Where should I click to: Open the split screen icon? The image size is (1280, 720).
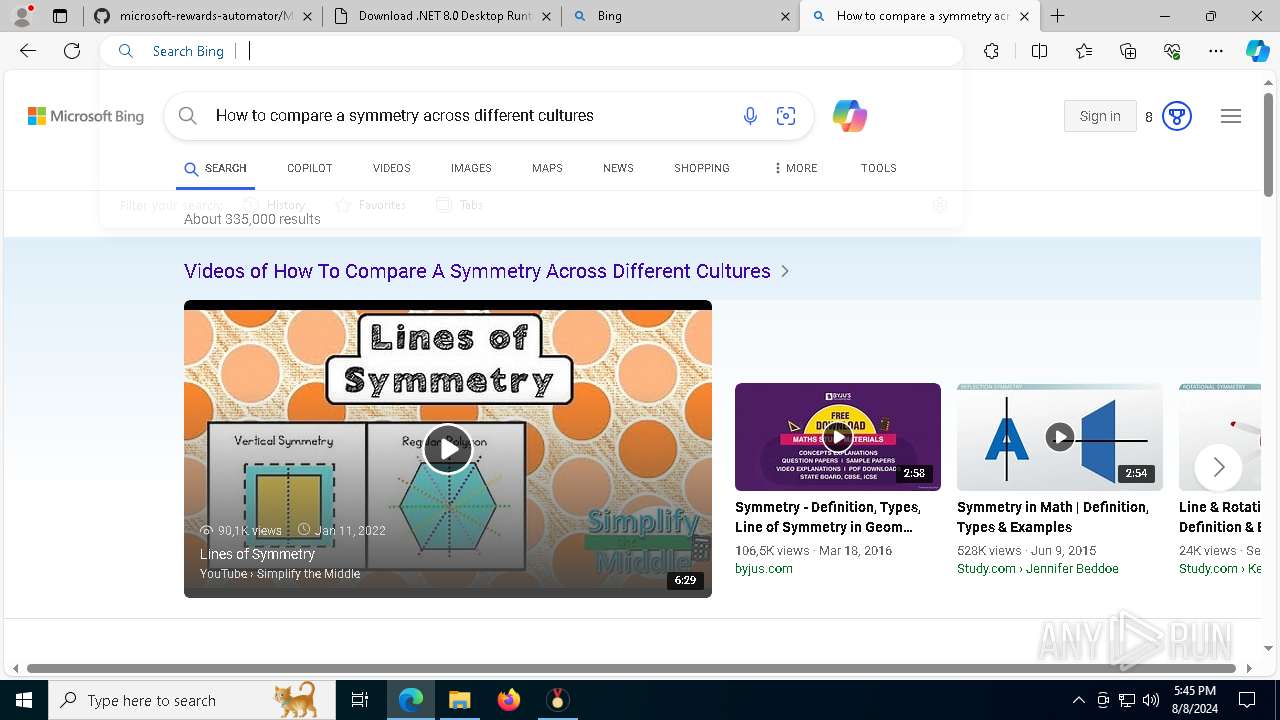pos(1039,51)
